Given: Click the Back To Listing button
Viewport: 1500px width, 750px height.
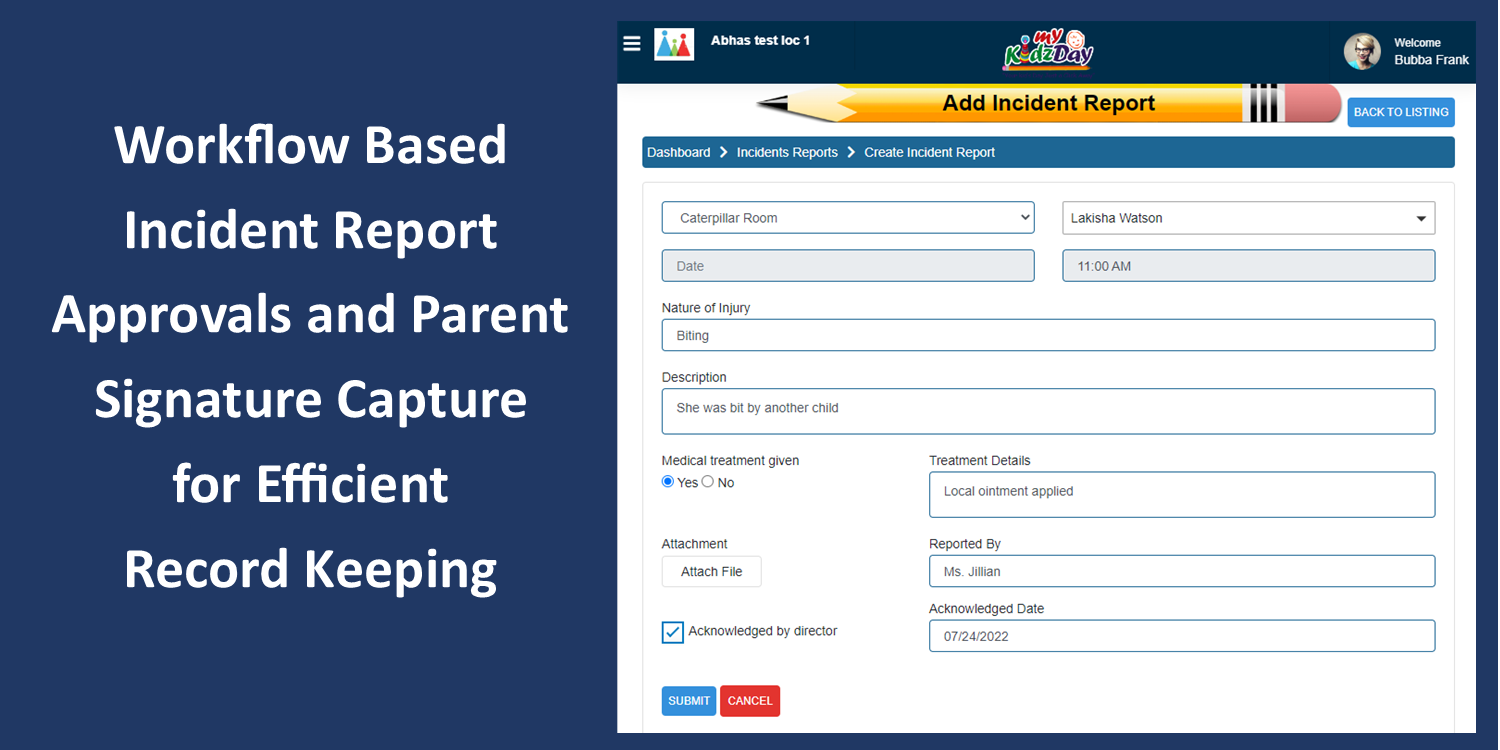Looking at the screenshot, I should pyautogui.click(x=1401, y=112).
